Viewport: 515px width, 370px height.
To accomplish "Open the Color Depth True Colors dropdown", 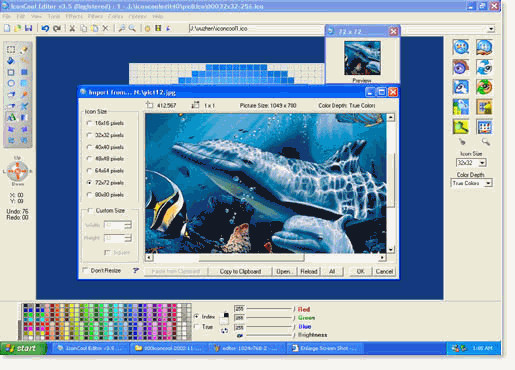I will [x=488, y=183].
